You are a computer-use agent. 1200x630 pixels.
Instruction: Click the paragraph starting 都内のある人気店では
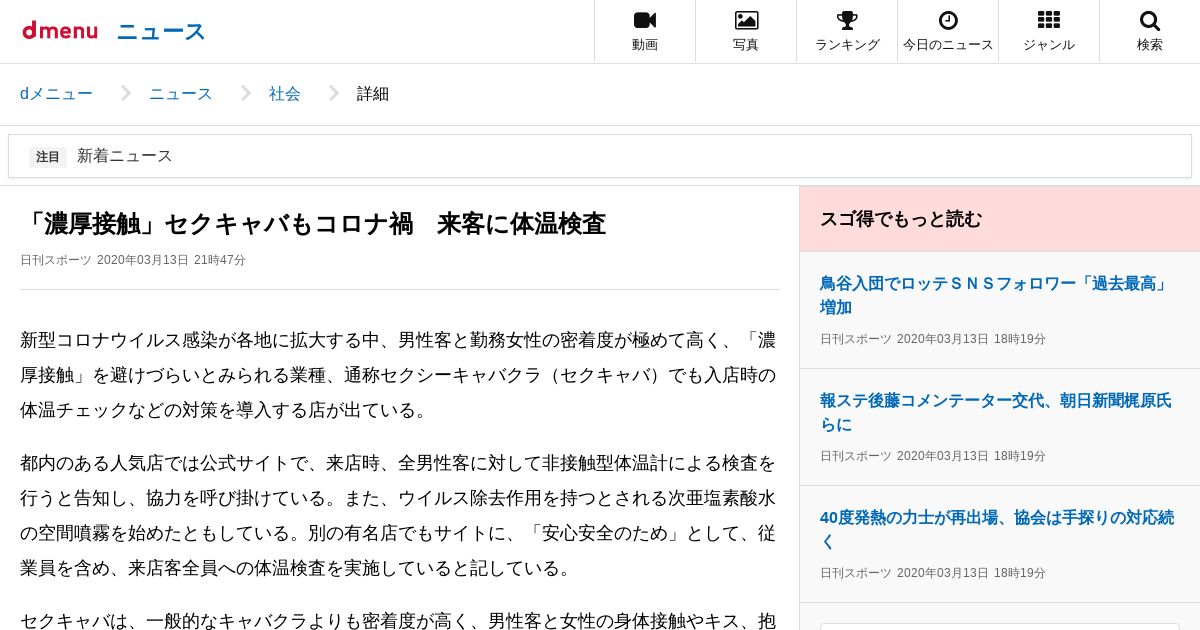[x=399, y=515]
